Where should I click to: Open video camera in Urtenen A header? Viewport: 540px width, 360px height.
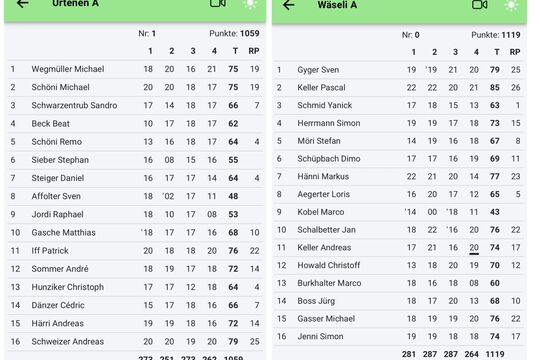pos(218,3)
